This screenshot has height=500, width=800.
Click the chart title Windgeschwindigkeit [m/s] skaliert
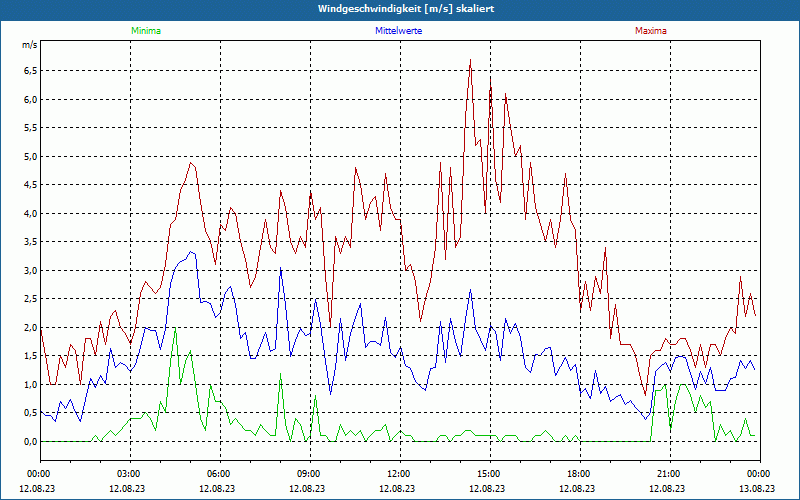(x=406, y=9)
